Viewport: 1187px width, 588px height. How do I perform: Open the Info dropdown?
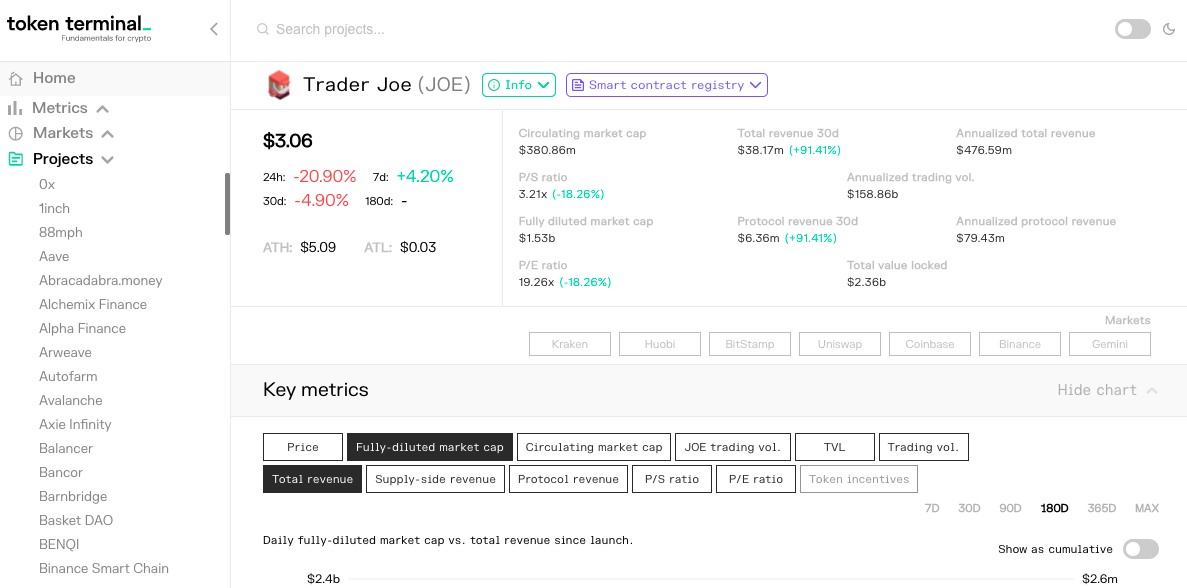tap(519, 85)
